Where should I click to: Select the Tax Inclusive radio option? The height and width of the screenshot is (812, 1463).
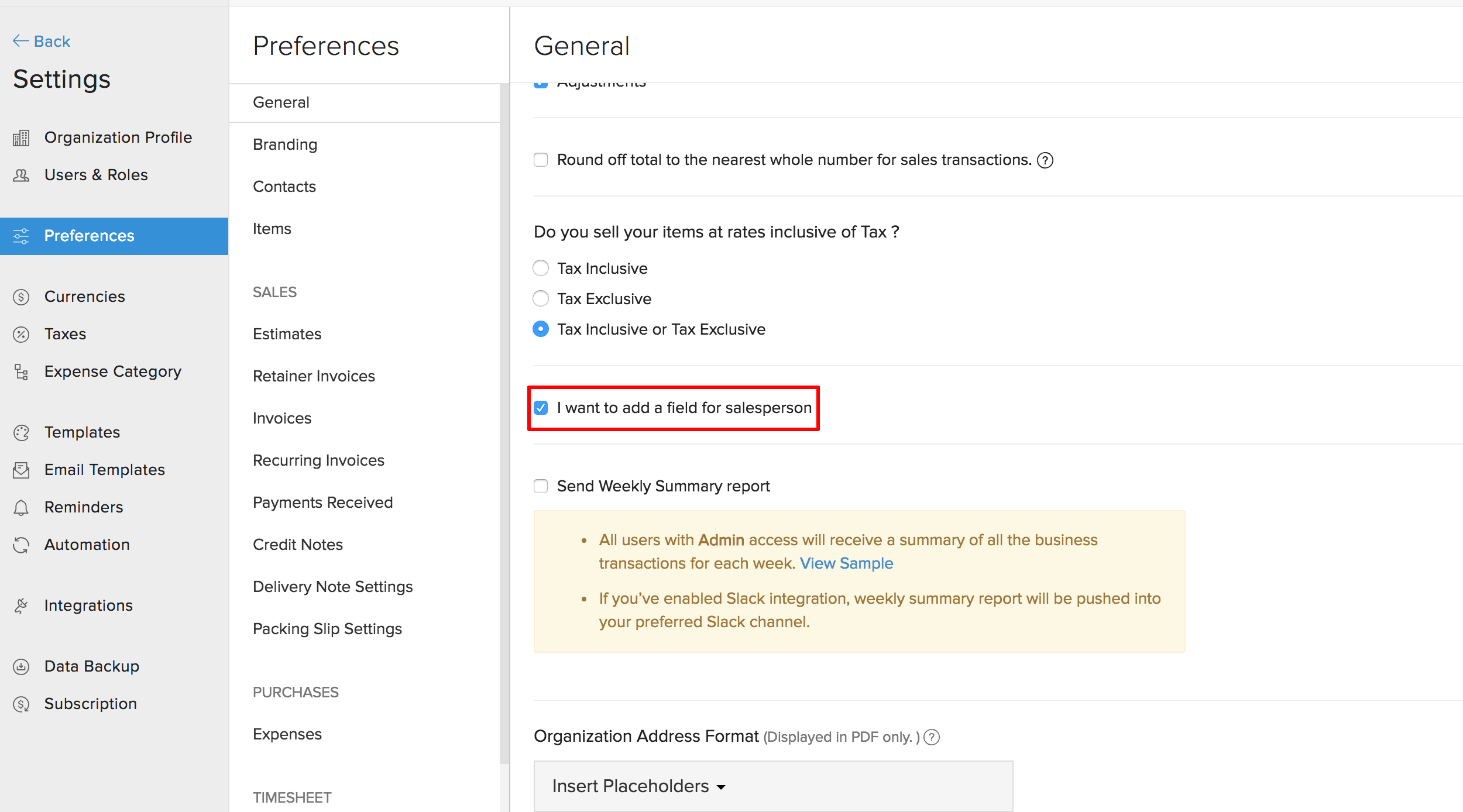pyautogui.click(x=541, y=269)
